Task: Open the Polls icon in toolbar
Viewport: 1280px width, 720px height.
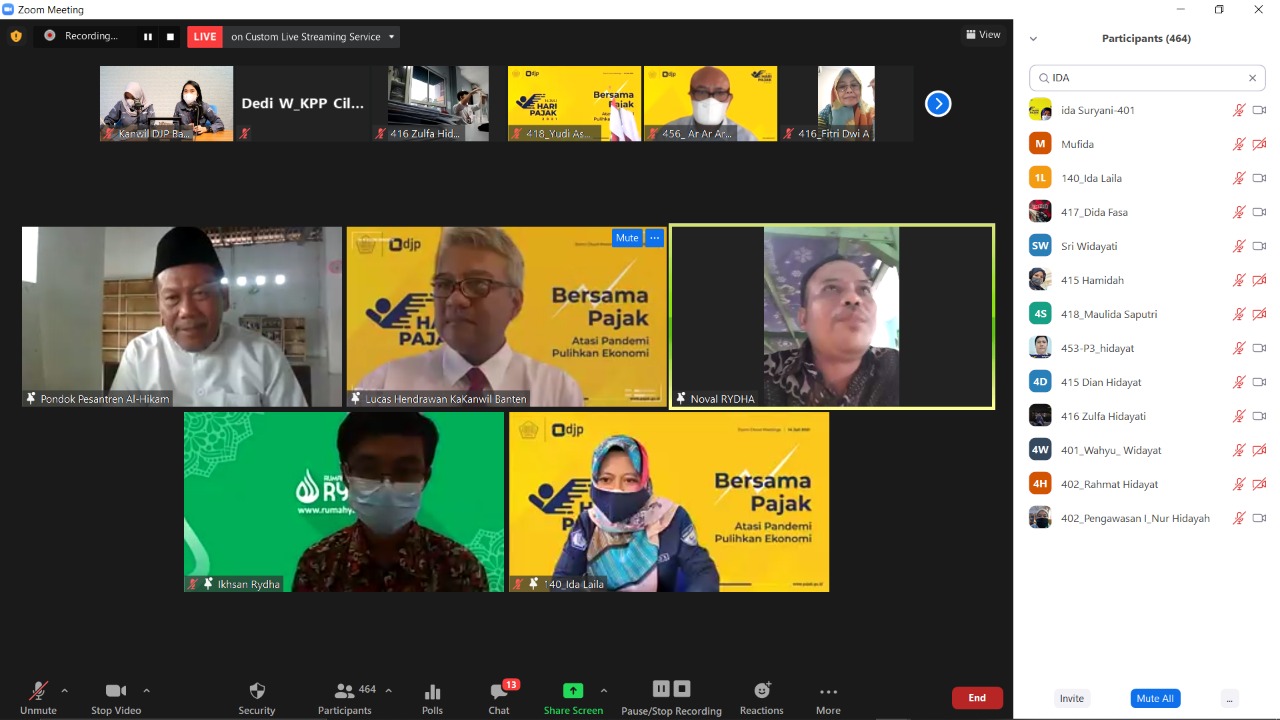Action: pos(432,691)
